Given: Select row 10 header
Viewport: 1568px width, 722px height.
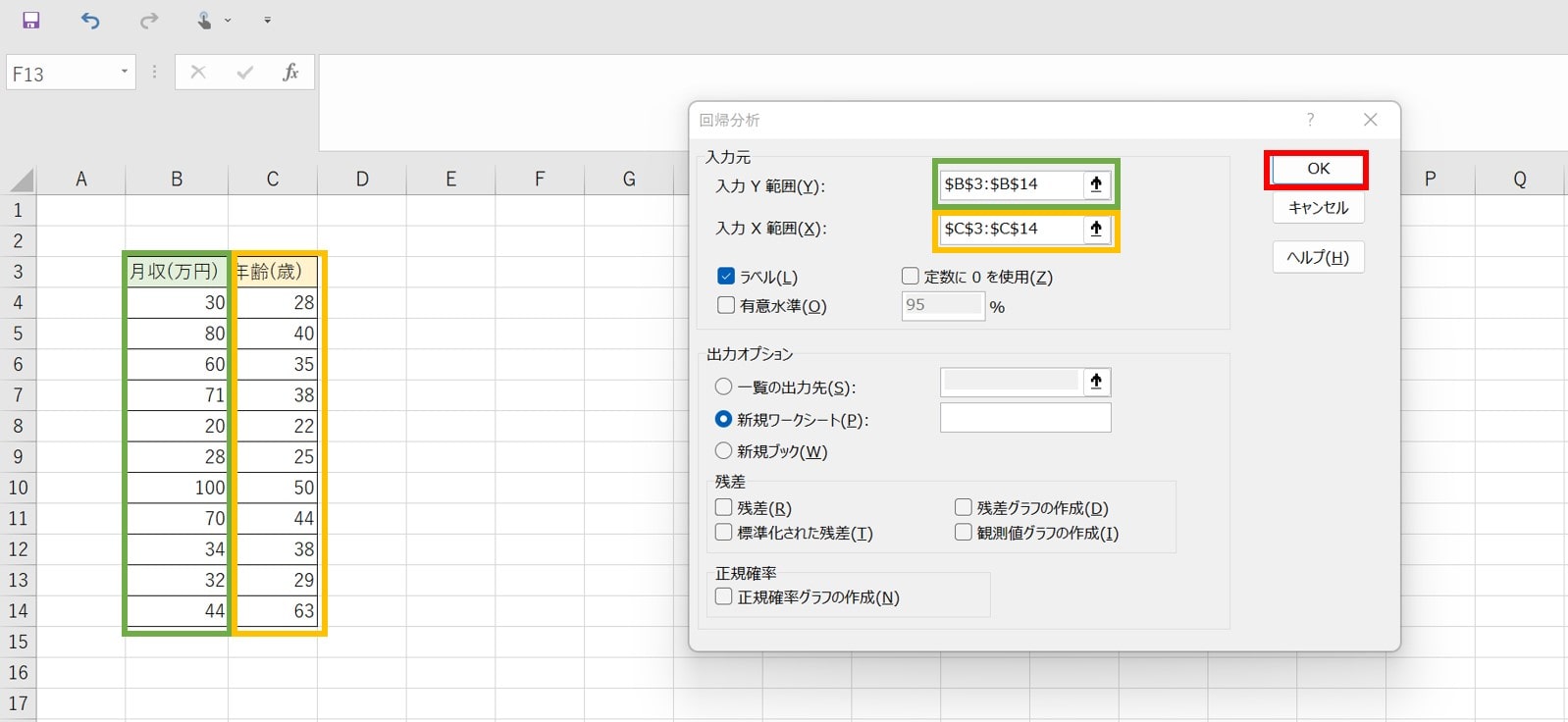Looking at the screenshot, I should (x=18, y=488).
